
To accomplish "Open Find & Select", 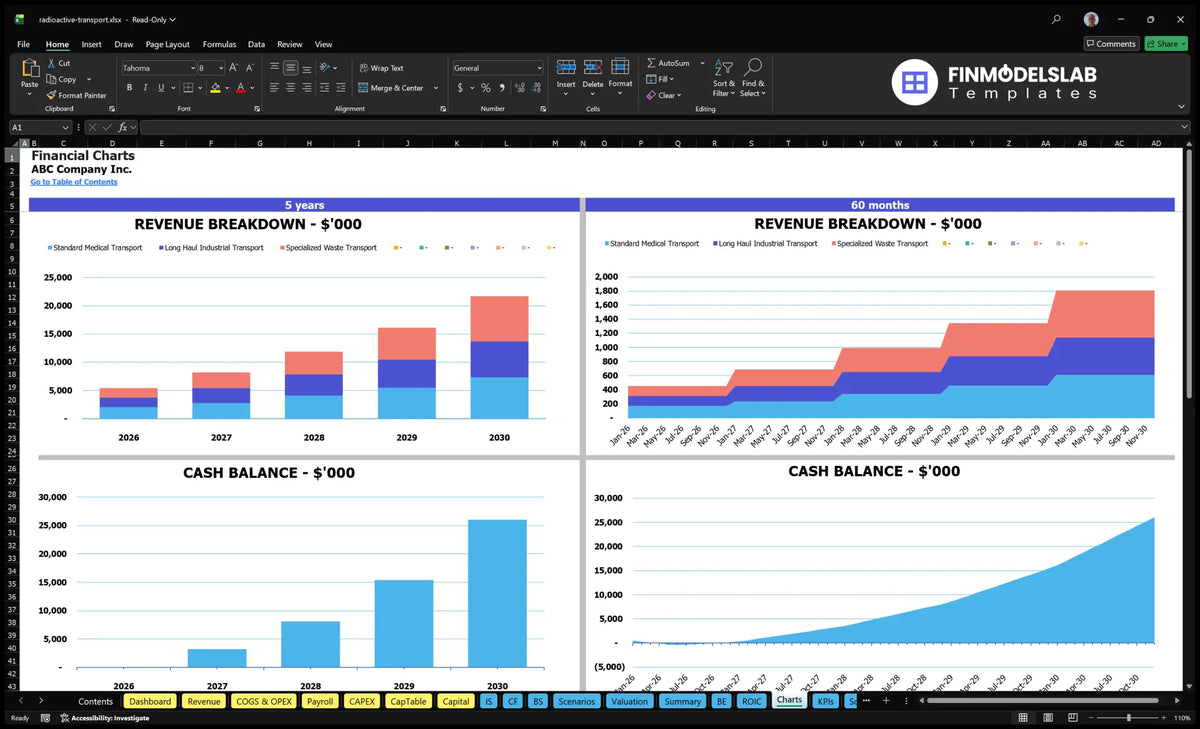I will click(x=753, y=77).
